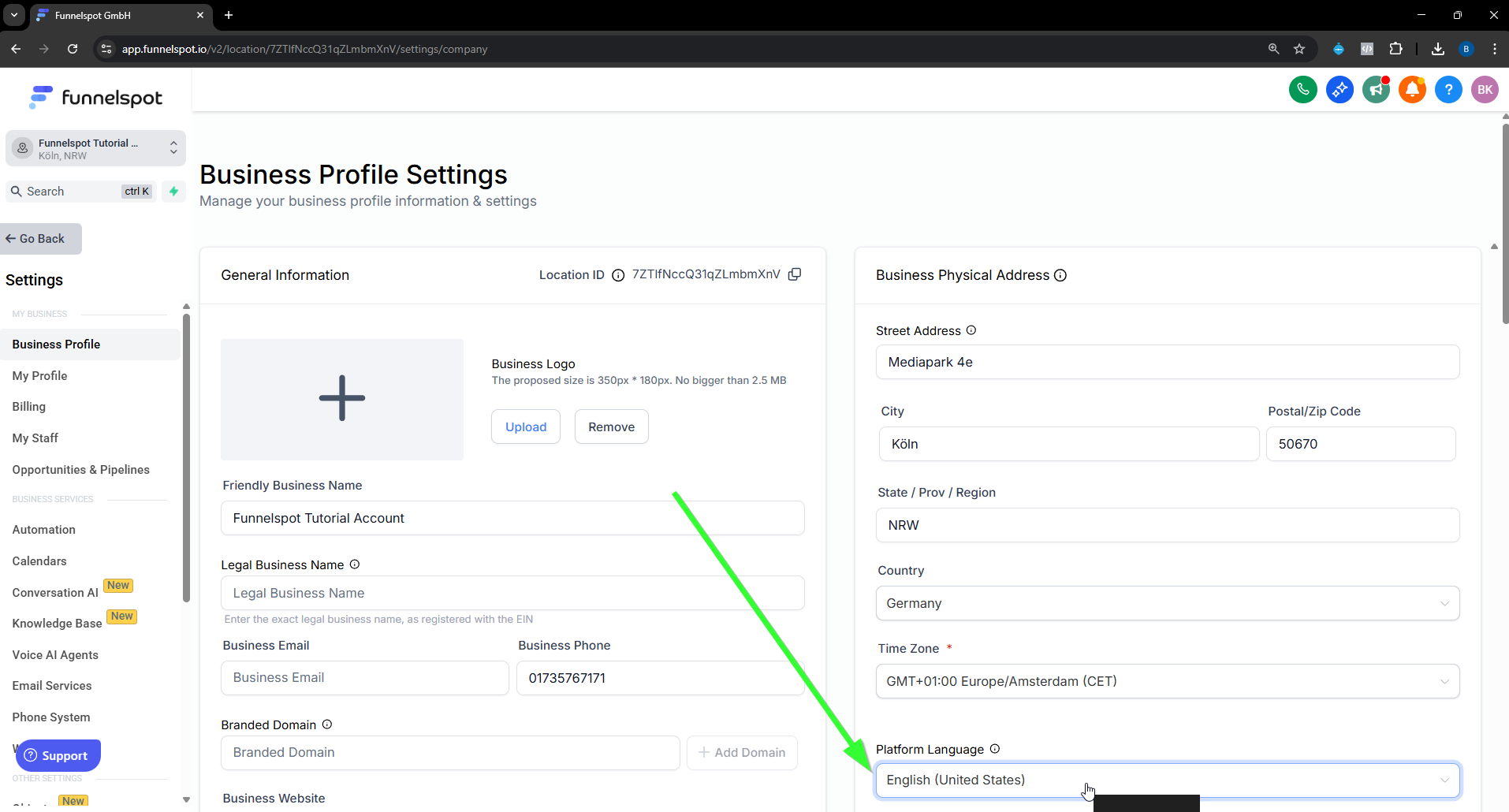
Task: Click the browser back arrow
Action: (16, 49)
